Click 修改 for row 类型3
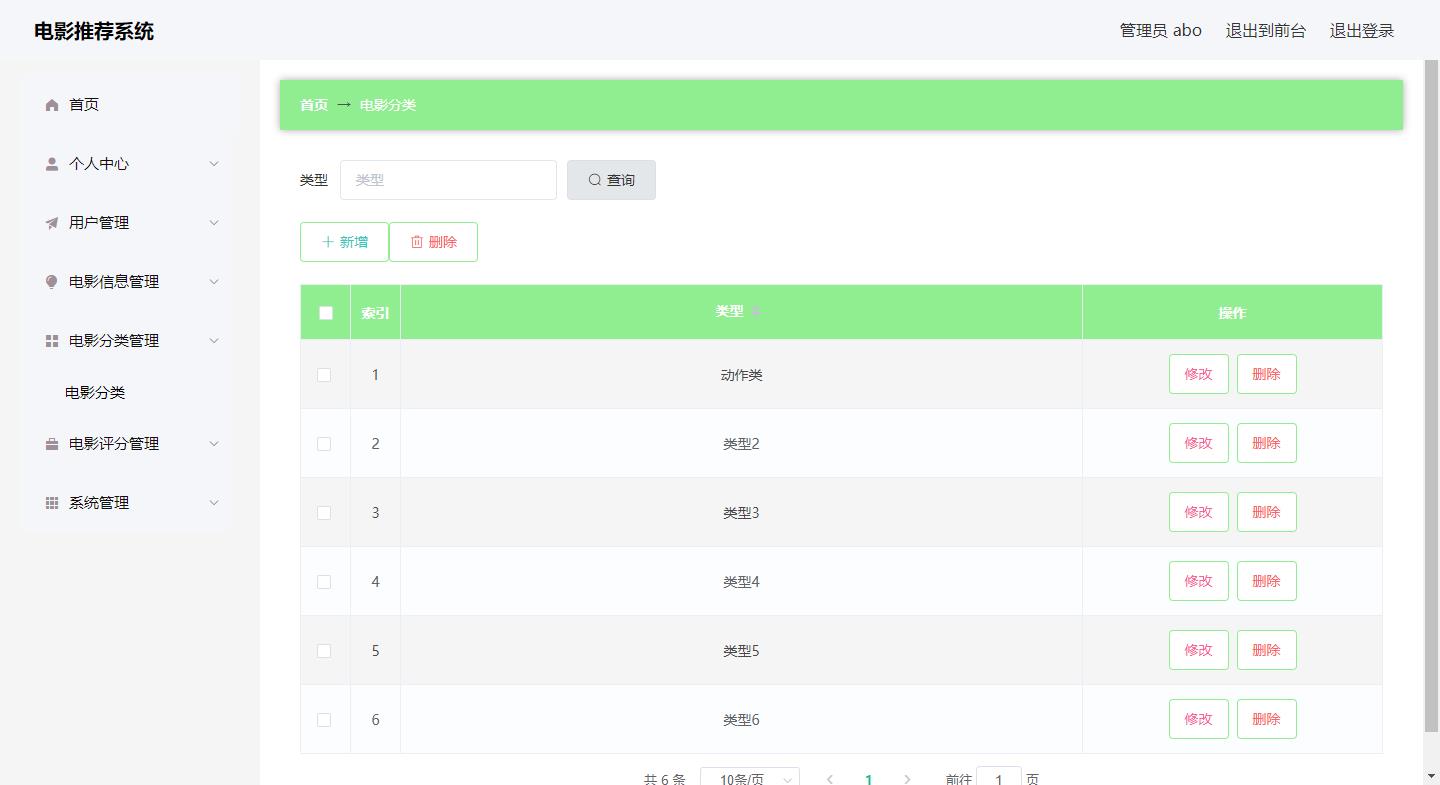 click(1198, 512)
